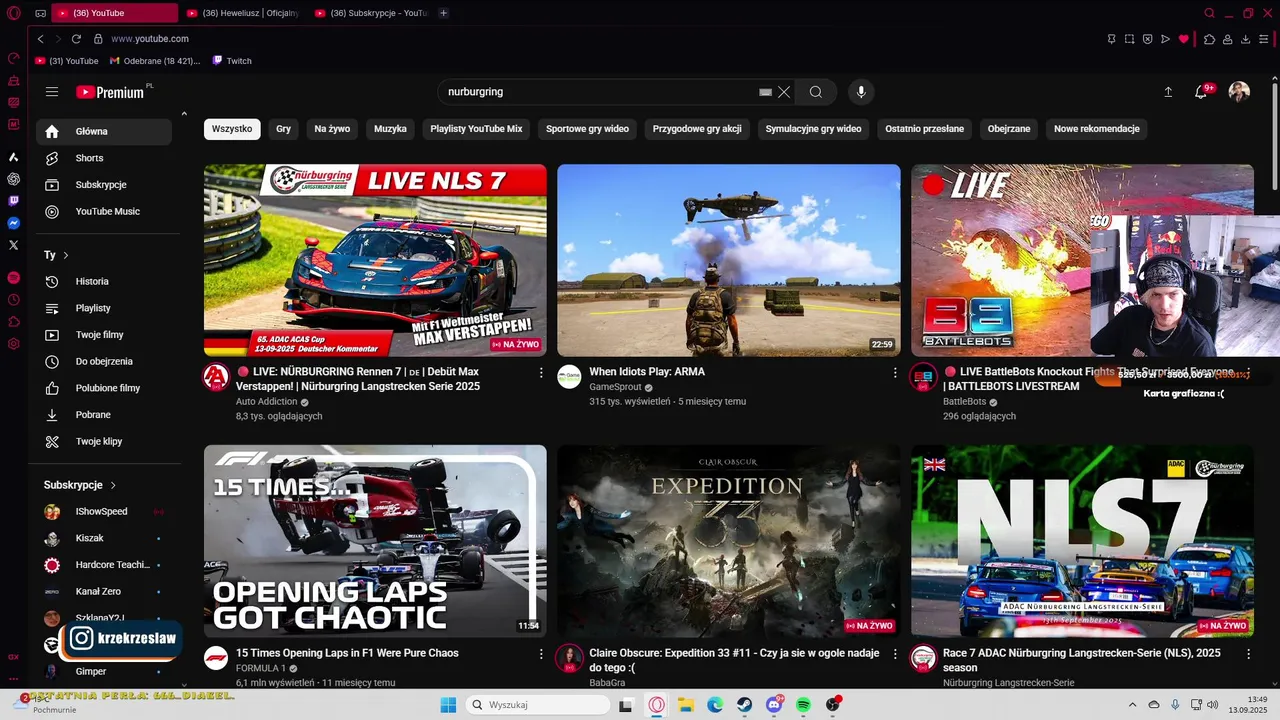Click the magnifier search button
This screenshot has width=1280, height=720.
(816, 92)
